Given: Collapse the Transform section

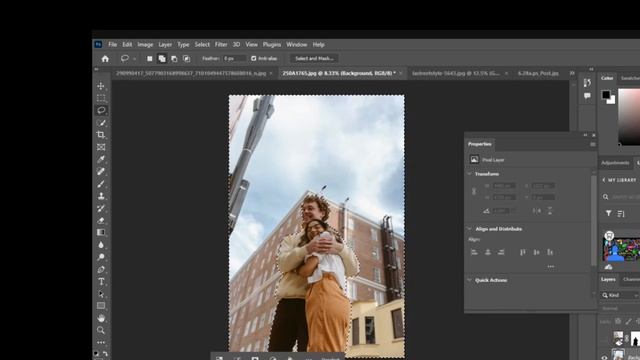Looking at the screenshot, I should click(x=469, y=174).
